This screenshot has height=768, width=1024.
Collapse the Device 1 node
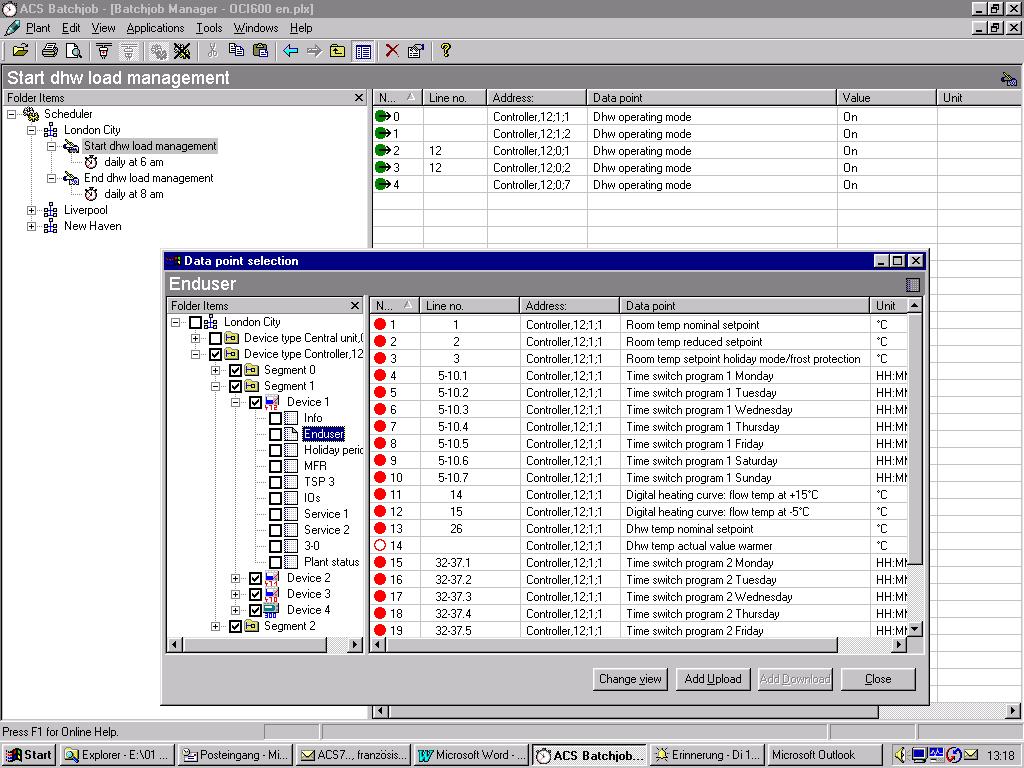coord(235,402)
